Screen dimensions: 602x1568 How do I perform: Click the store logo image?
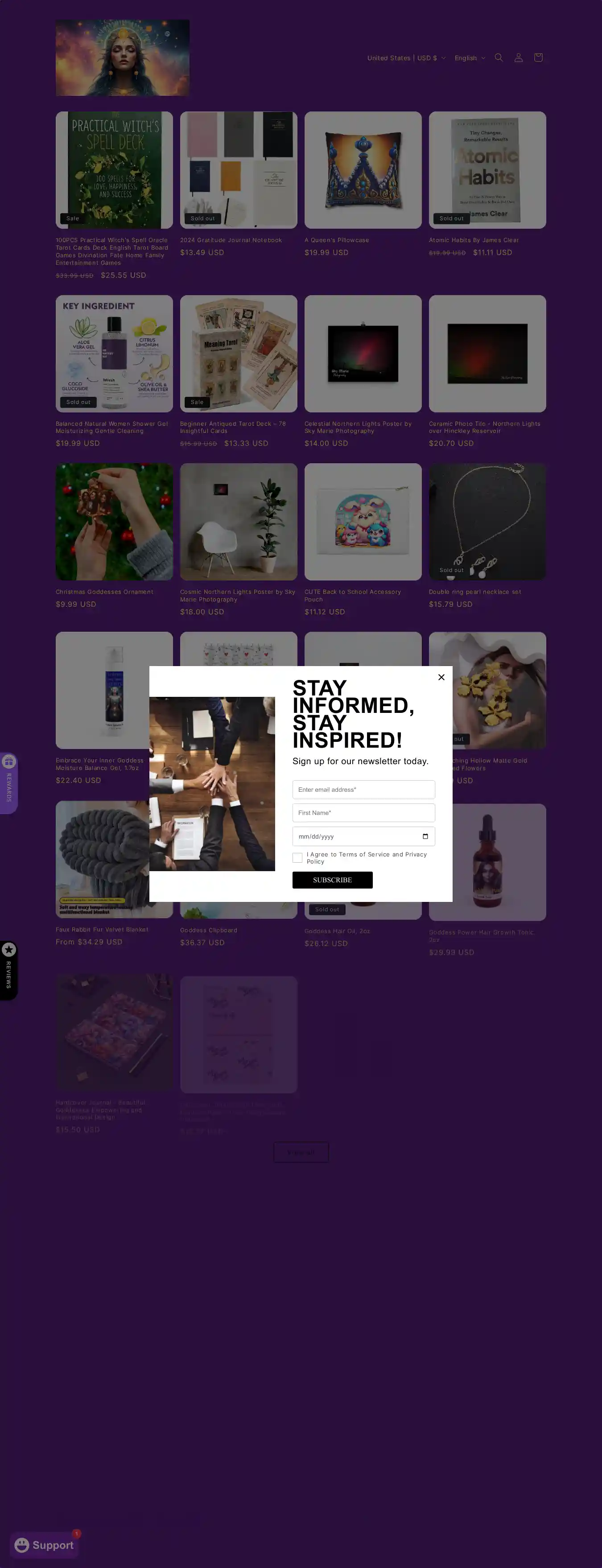pyautogui.click(x=122, y=58)
